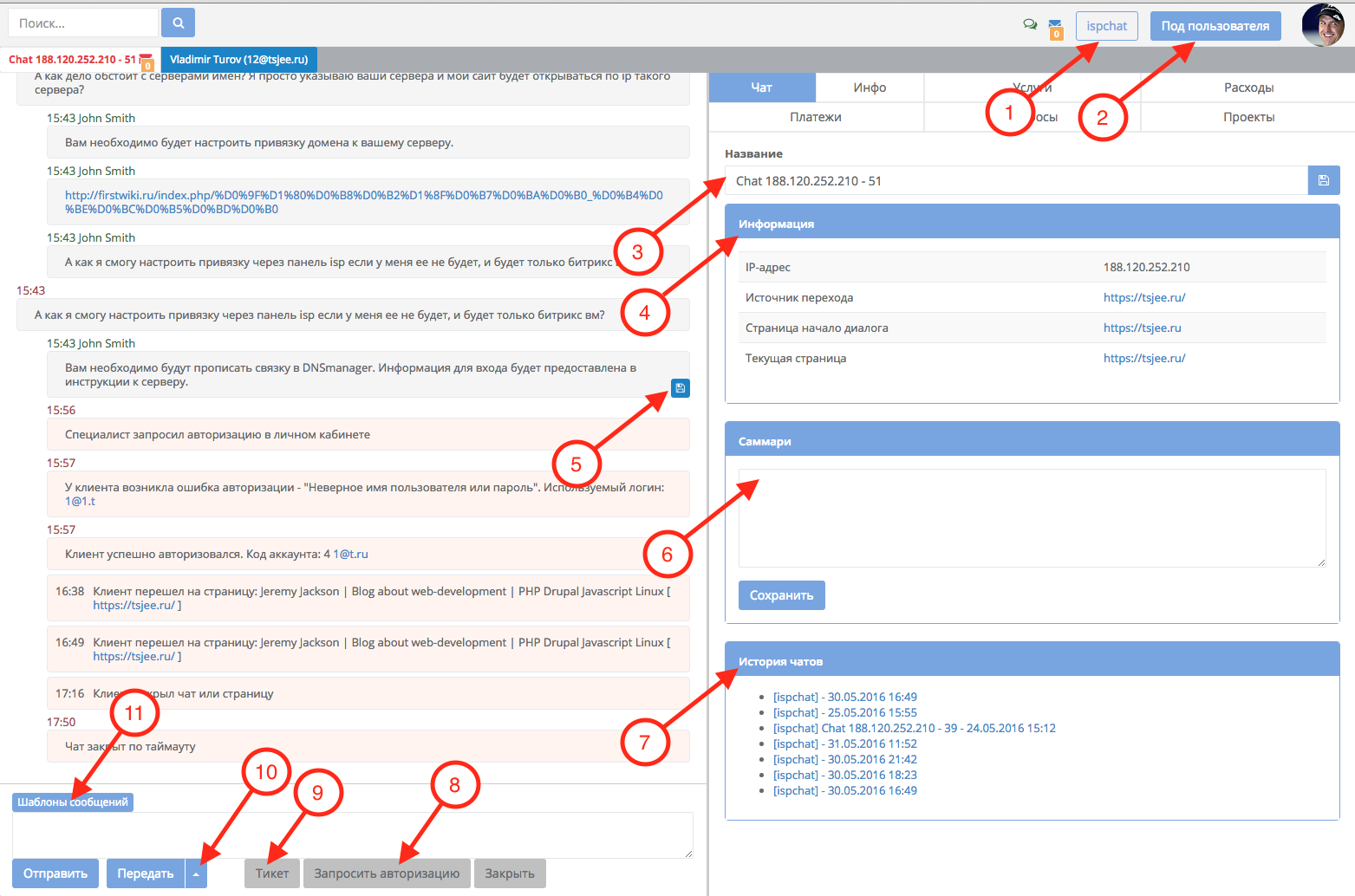Image resolution: width=1355 pixels, height=896 pixels.
Task: Click the Информация panel header
Action: pos(1033,222)
